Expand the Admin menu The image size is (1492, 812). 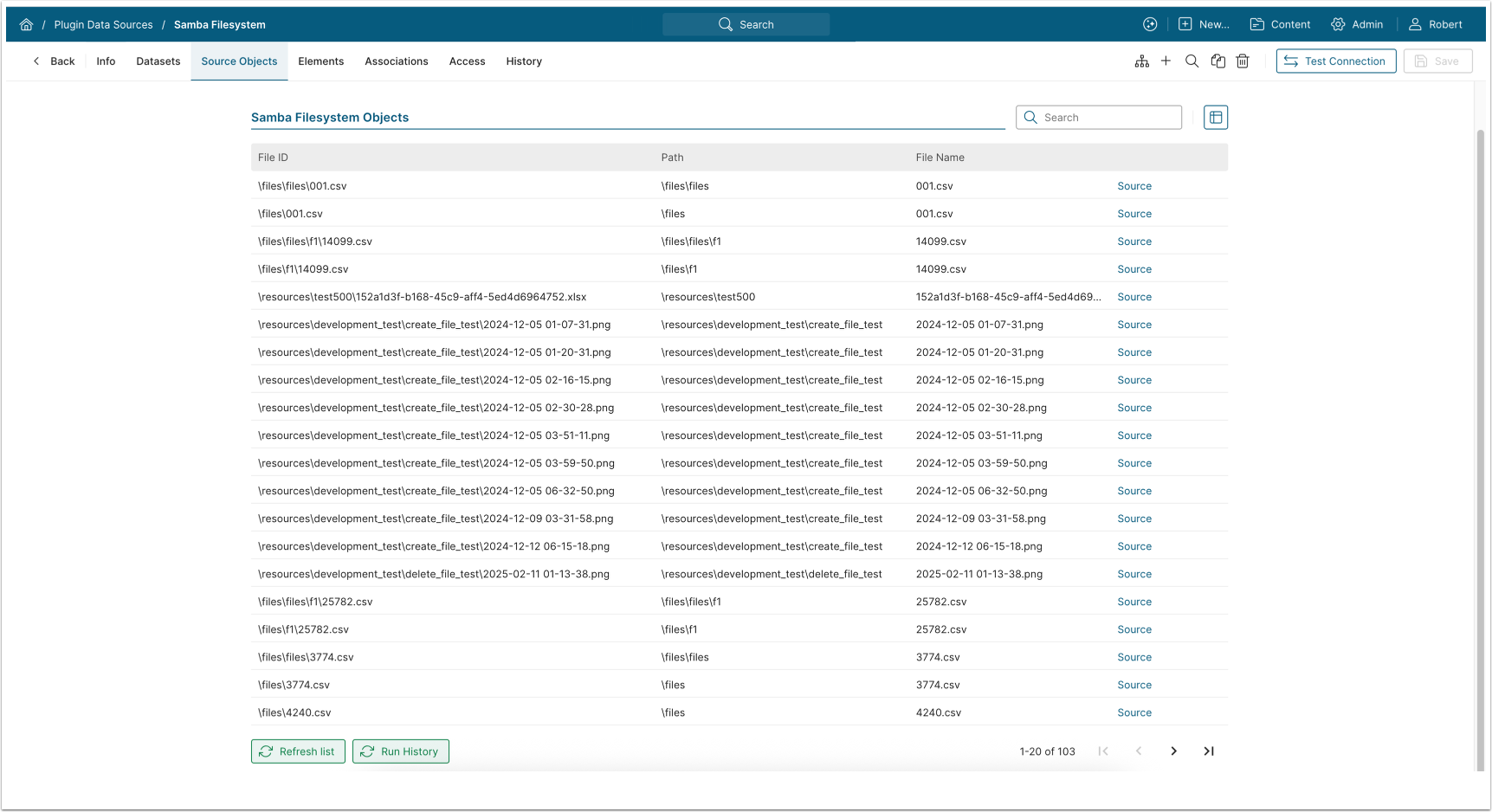pos(1357,24)
